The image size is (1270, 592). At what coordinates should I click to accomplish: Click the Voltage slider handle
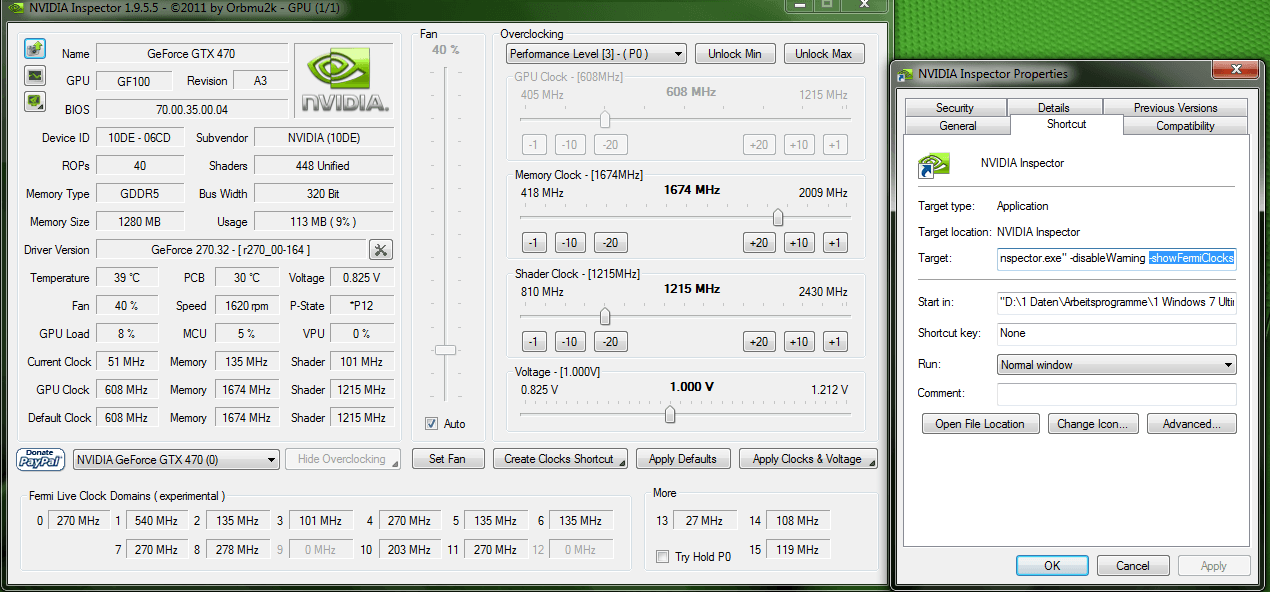(x=670, y=414)
